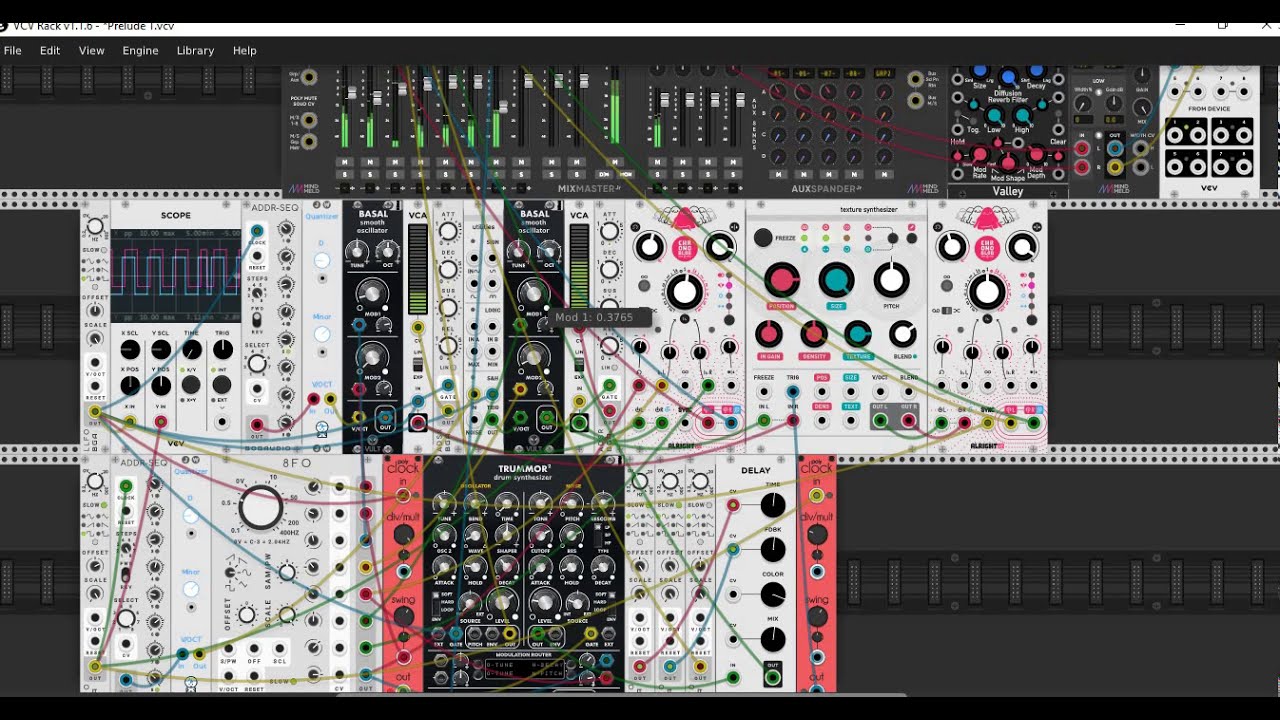Viewport: 1280px width, 720px height.
Task: Click the texture synthesizer PITCH knob
Action: (x=891, y=281)
